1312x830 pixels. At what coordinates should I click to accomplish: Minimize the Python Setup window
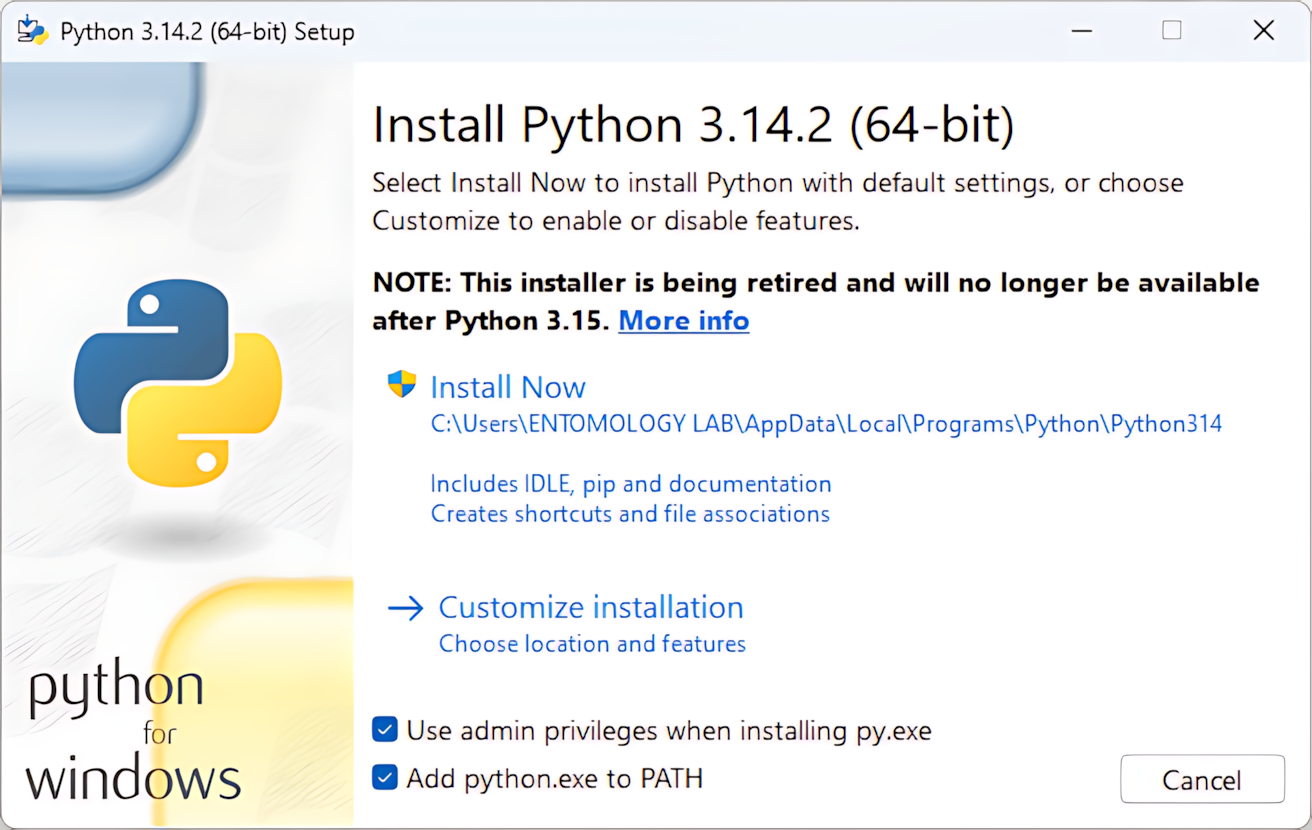point(1081,31)
